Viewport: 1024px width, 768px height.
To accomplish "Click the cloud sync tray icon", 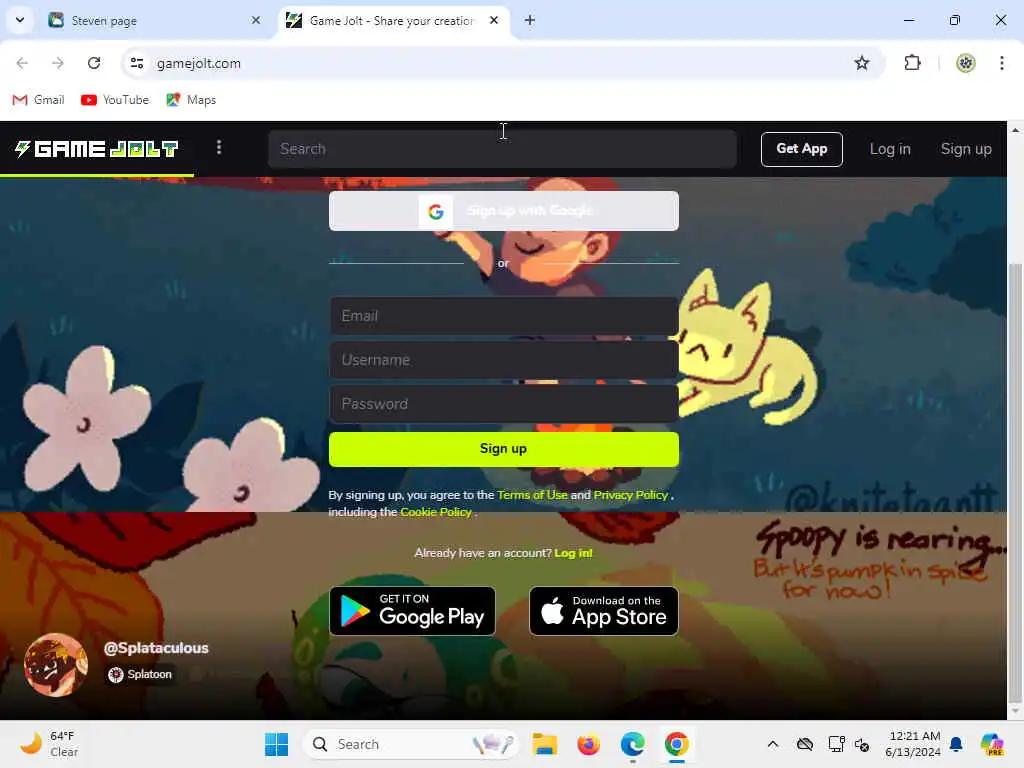I will [x=805, y=744].
